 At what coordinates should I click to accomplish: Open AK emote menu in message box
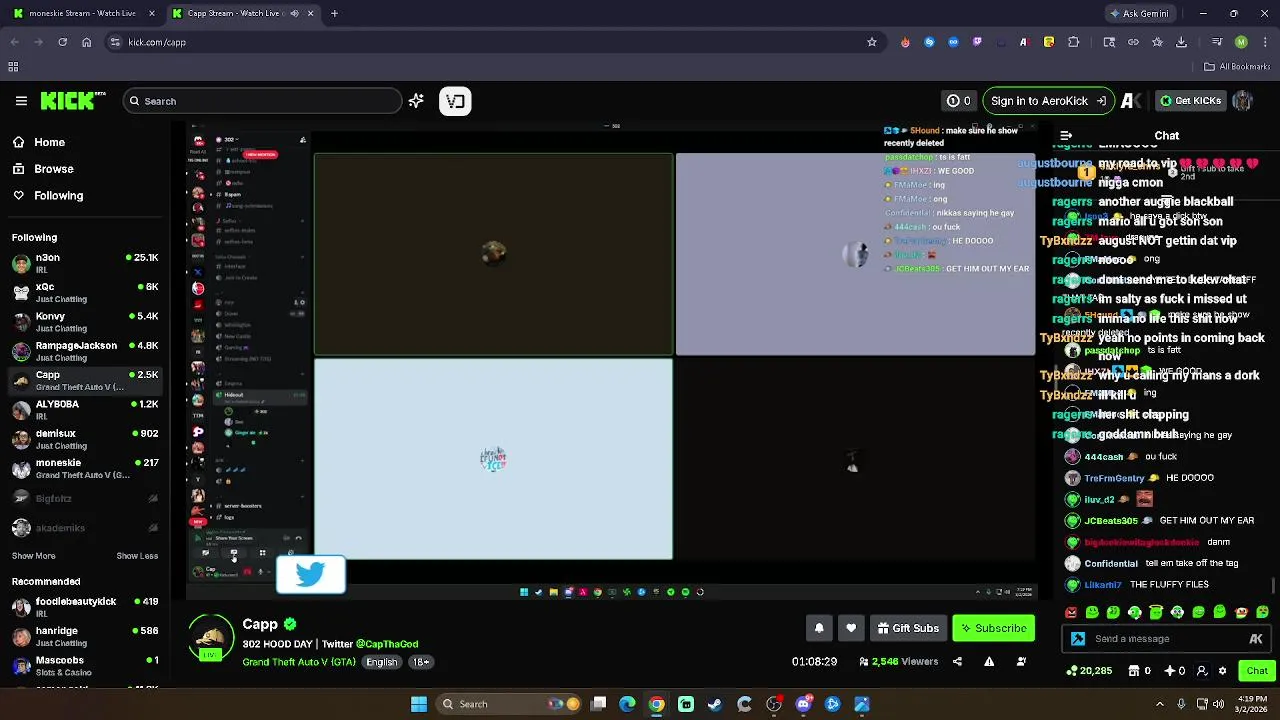[x=1256, y=639]
